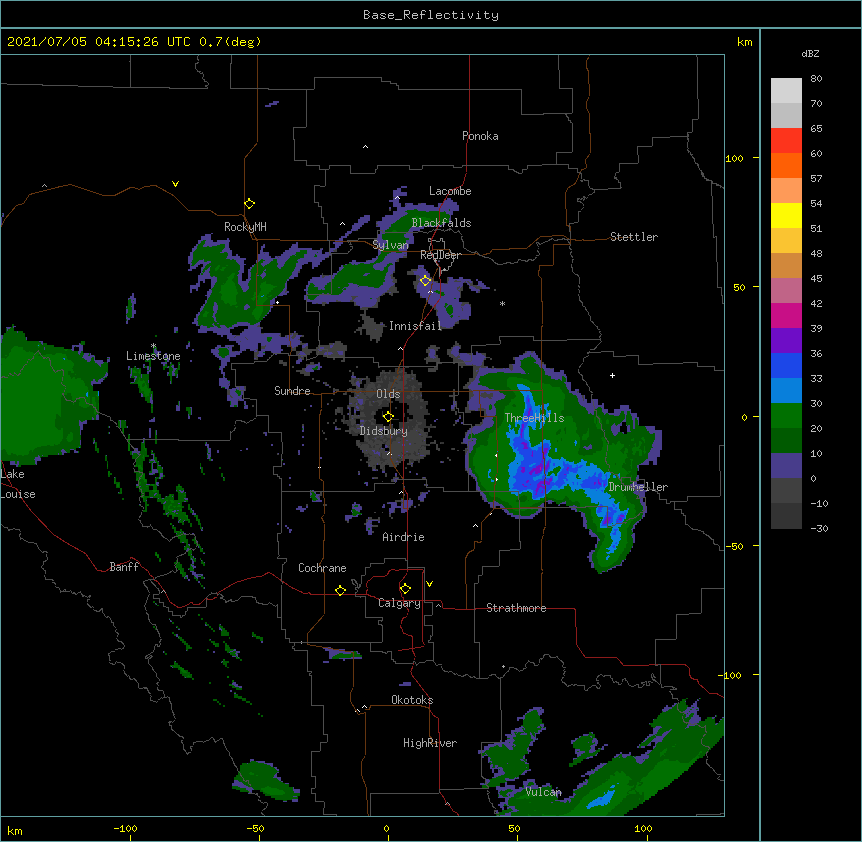This screenshot has width=862, height=842.
Task: Click the Strathmore city label
Action: [516, 608]
